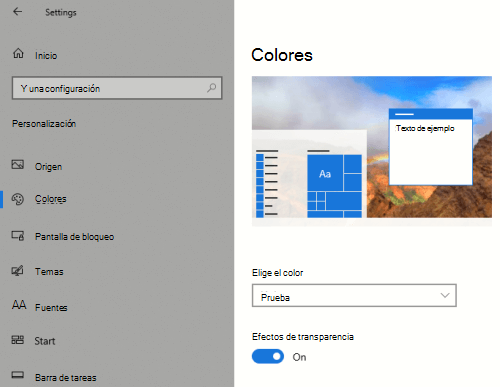The width and height of the screenshot is (500, 387).
Task: Click the back arrow icon
Action: pos(17,12)
